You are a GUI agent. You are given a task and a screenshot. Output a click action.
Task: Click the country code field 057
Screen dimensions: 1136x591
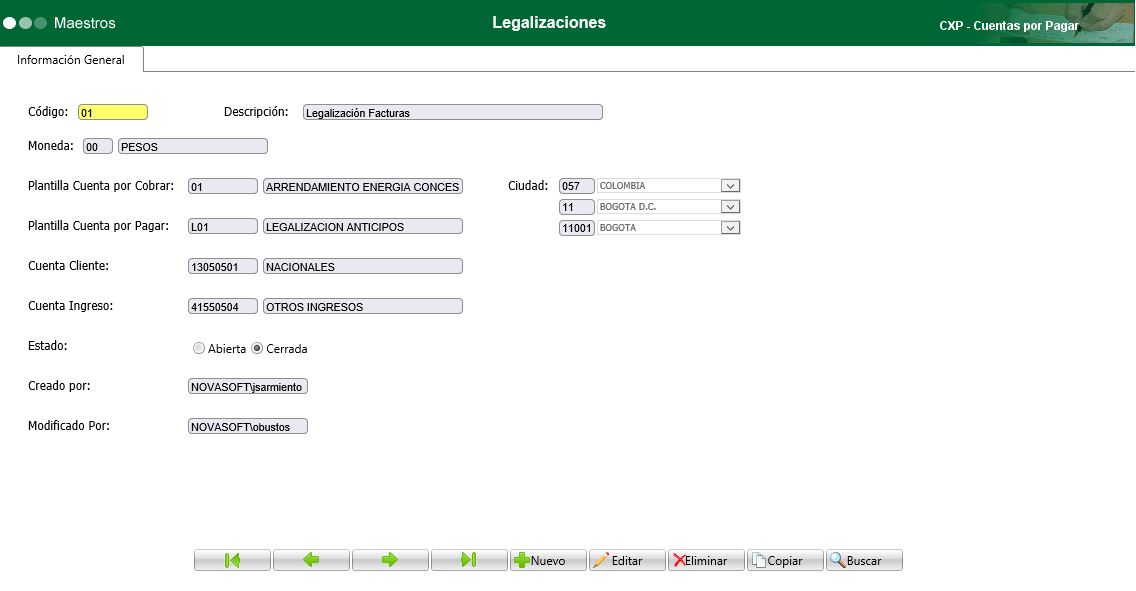click(577, 186)
